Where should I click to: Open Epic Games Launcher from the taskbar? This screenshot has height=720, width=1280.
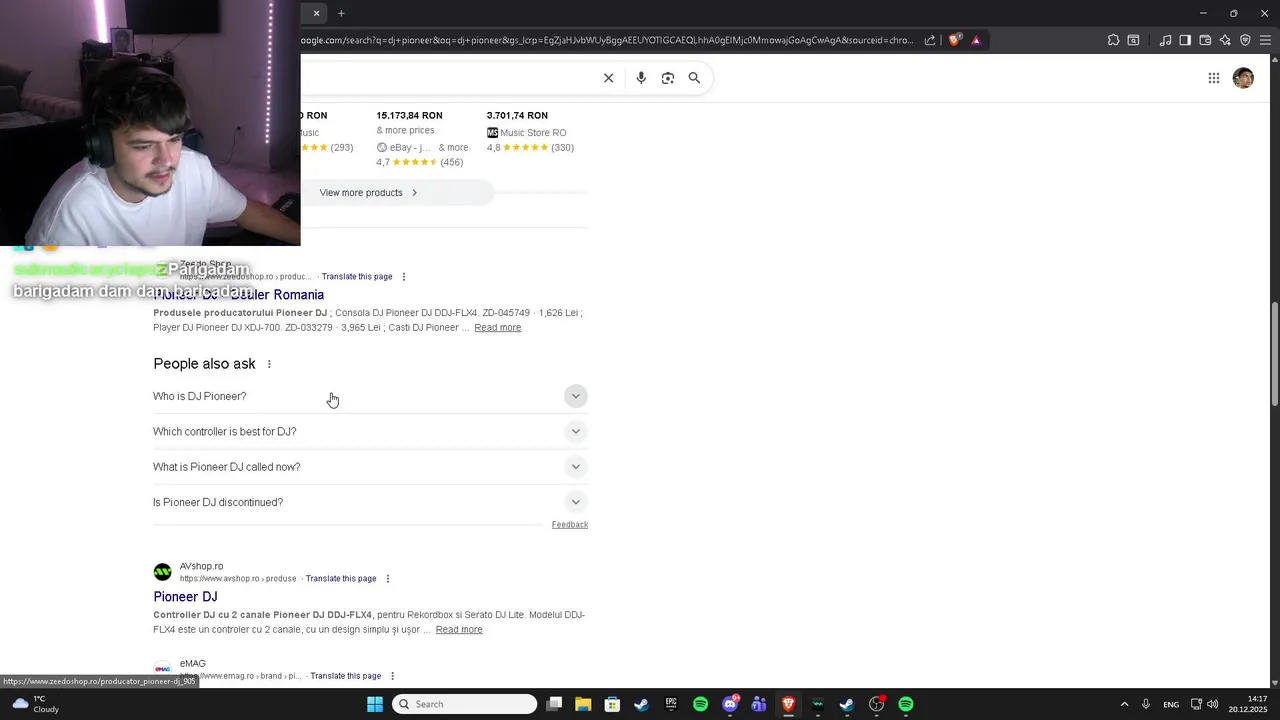[671, 704]
